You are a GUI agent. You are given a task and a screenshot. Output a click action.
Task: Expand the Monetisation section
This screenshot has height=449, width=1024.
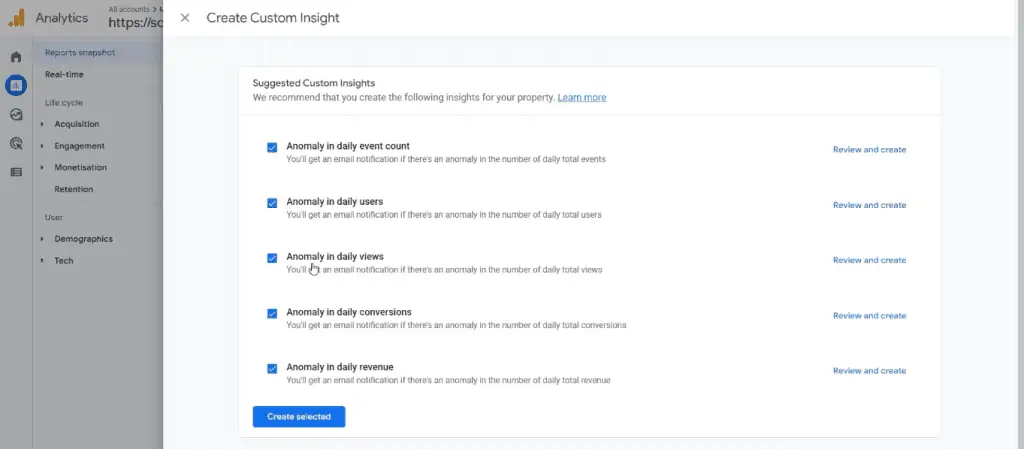click(x=42, y=168)
